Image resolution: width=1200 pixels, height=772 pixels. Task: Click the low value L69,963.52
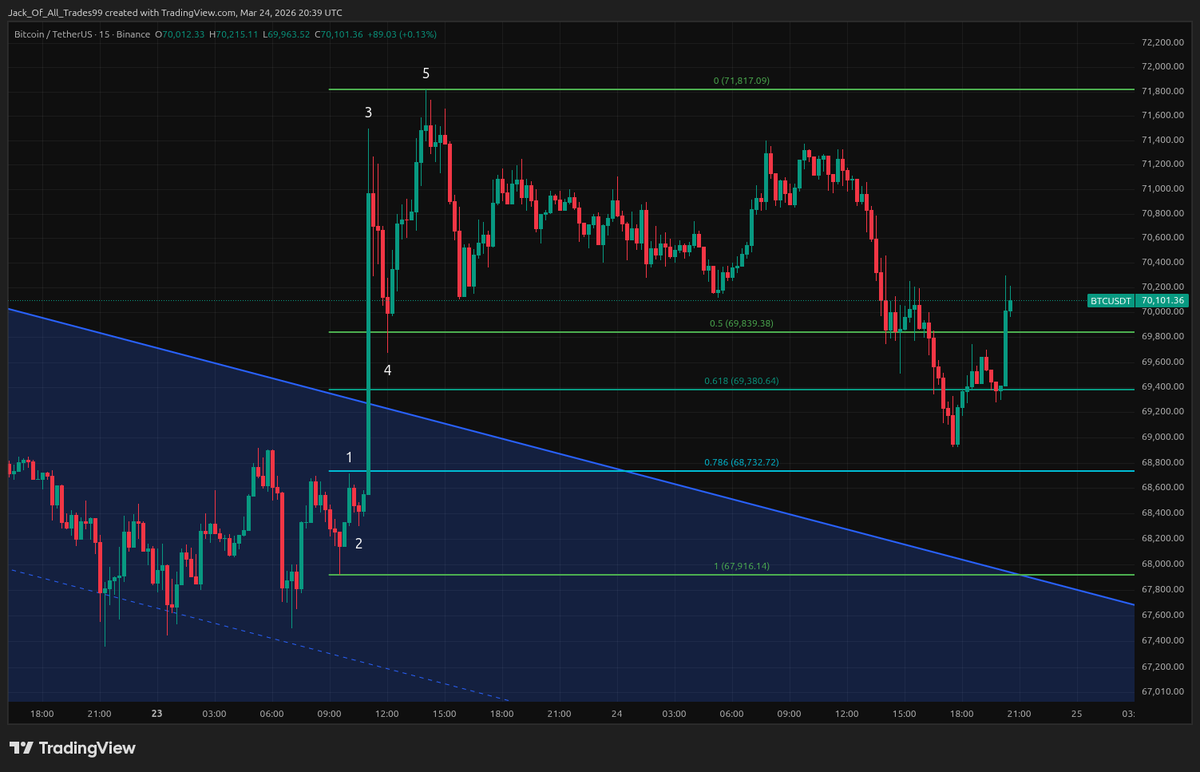point(287,34)
